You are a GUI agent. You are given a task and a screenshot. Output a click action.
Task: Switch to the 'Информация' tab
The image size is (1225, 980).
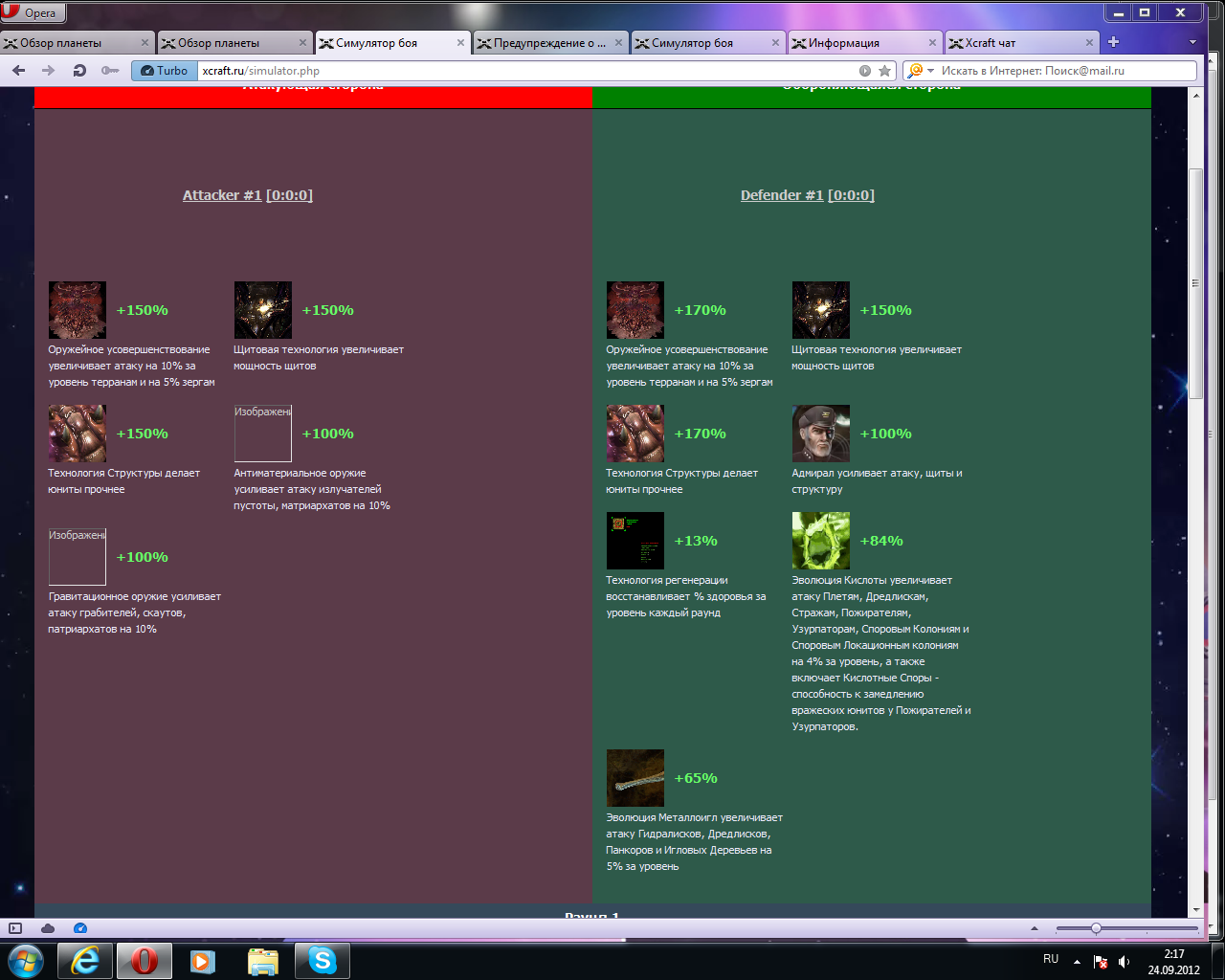(864, 43)
